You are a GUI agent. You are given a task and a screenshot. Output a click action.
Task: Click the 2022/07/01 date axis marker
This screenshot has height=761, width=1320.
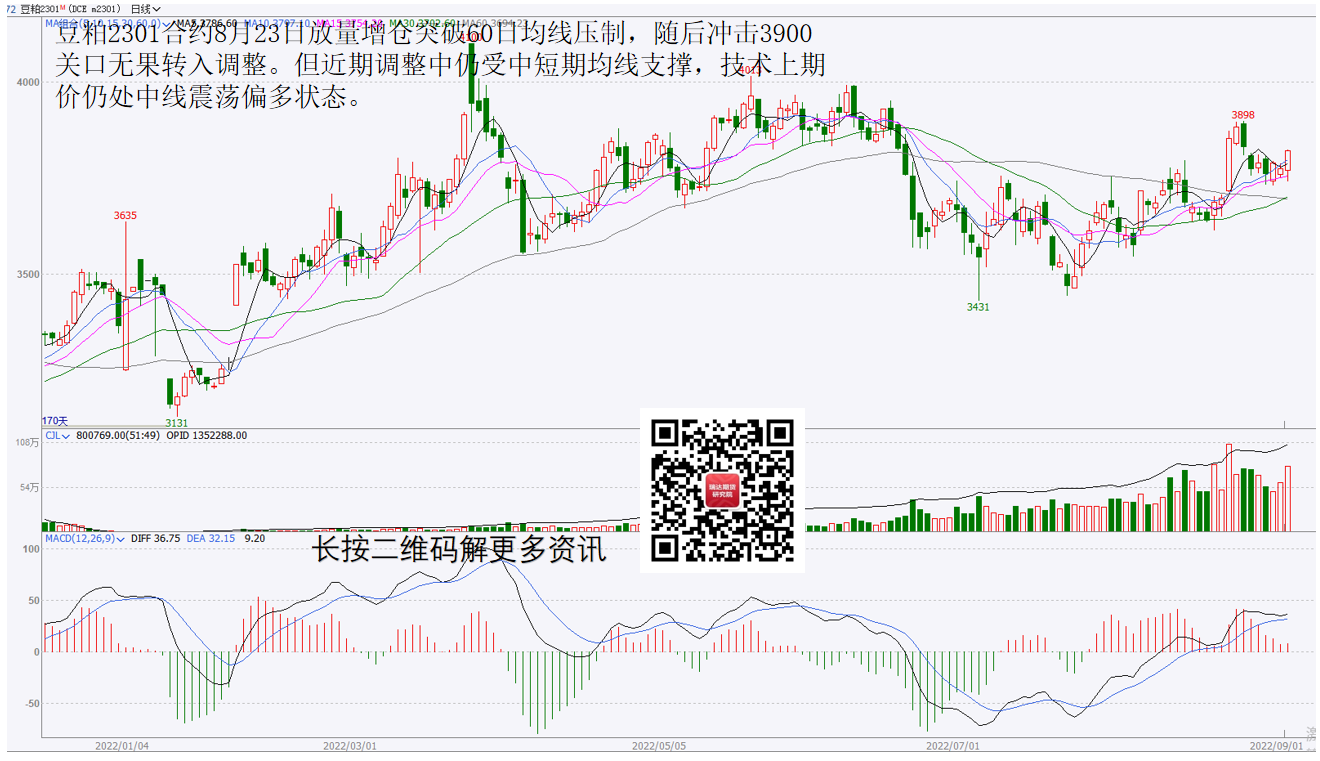point(952,745)
